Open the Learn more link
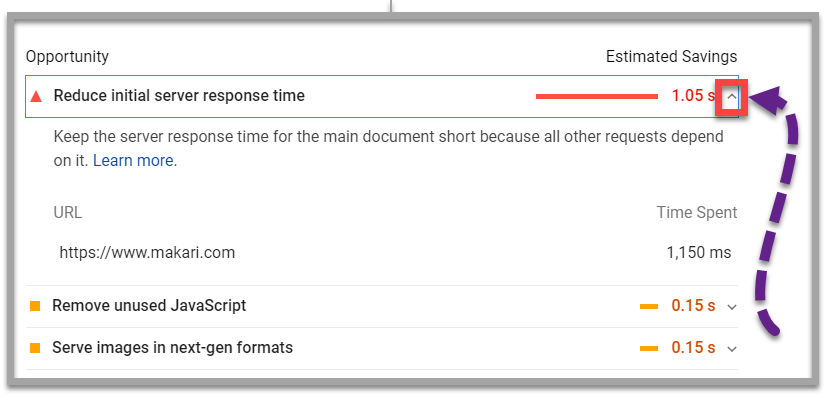Image resolution: width=836 pixels, height=402 pixels. pyautogui.click(x=134, y=160)
